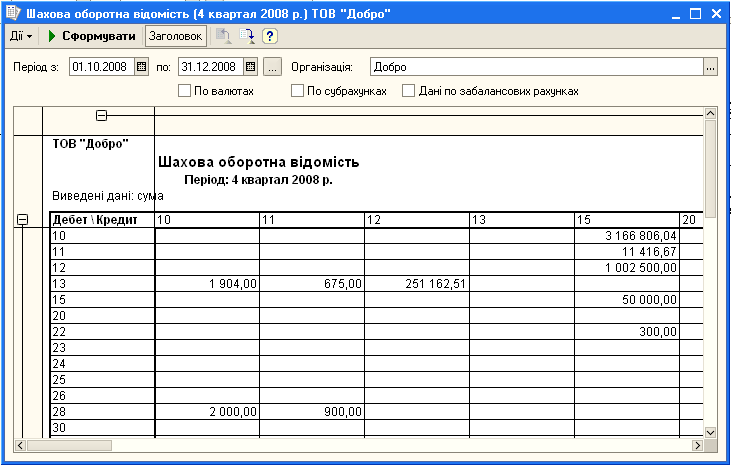Select the cell with 2 000,00

(x=207, y=412)
